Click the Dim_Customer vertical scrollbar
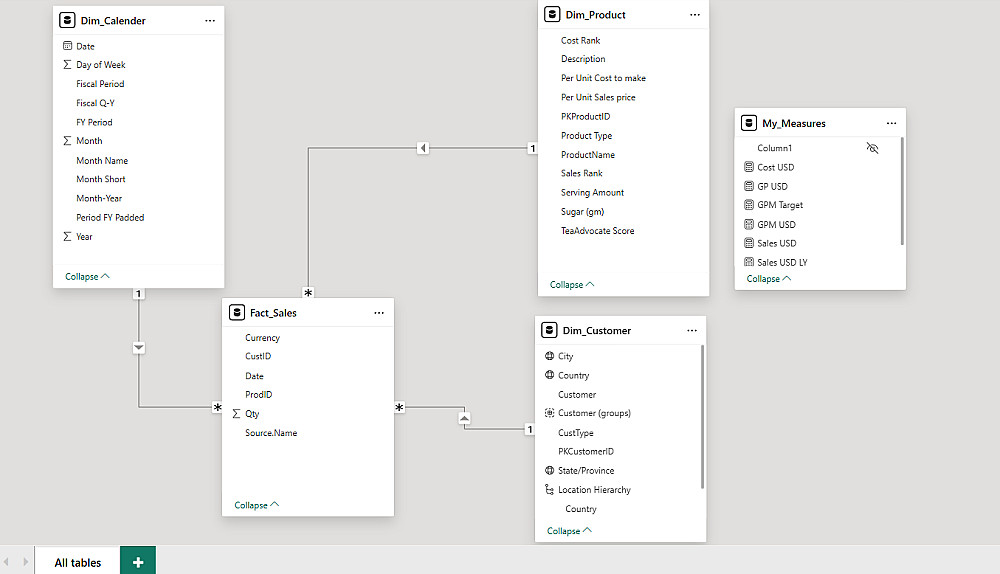 703,415
